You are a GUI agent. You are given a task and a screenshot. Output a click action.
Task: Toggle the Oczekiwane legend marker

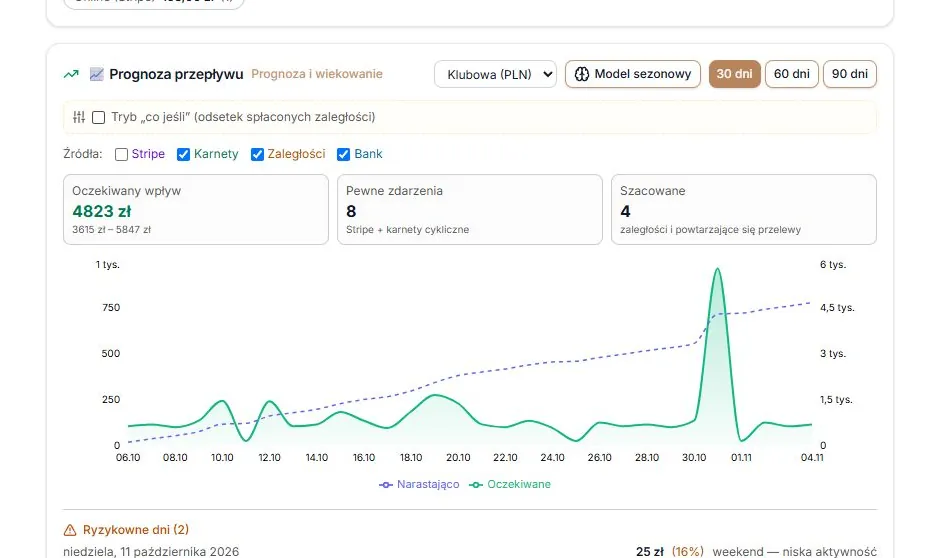click(x=476, y=484)
